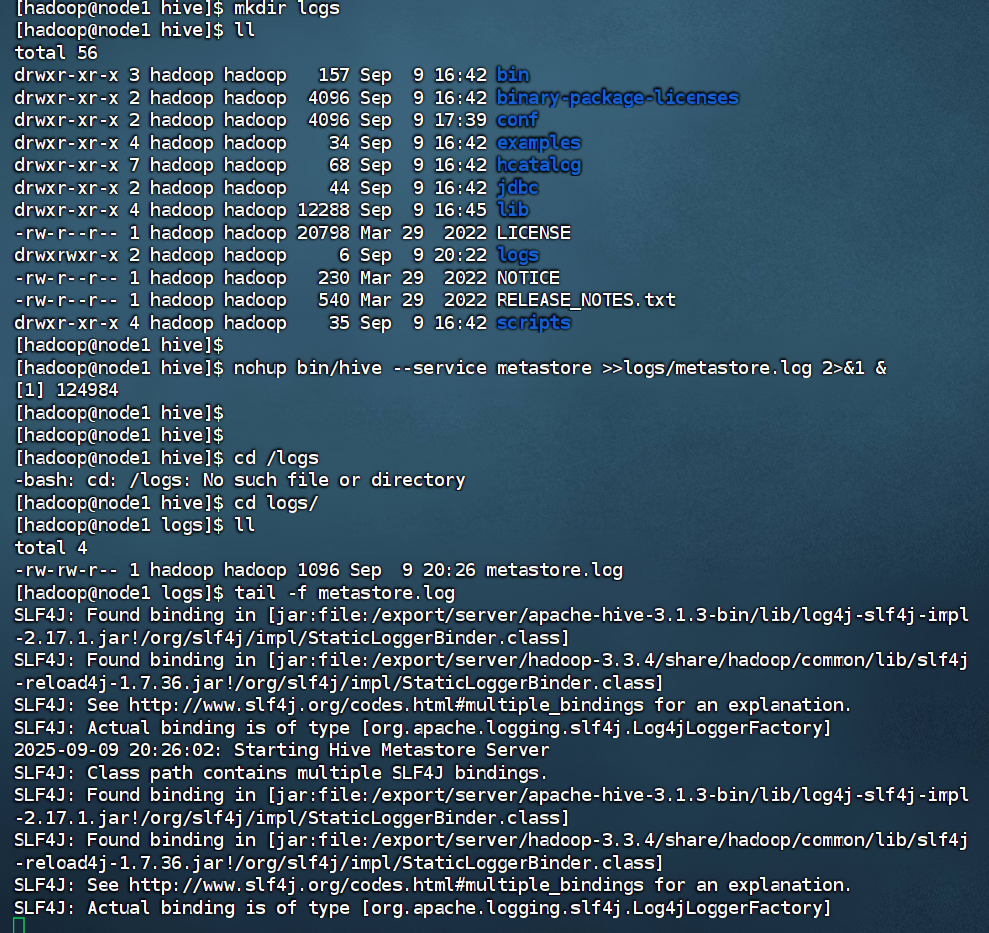The width and height of the screenshot is (989, 933).
Task: Click the size value '20798' in LICENSE row
Action: 323,233
